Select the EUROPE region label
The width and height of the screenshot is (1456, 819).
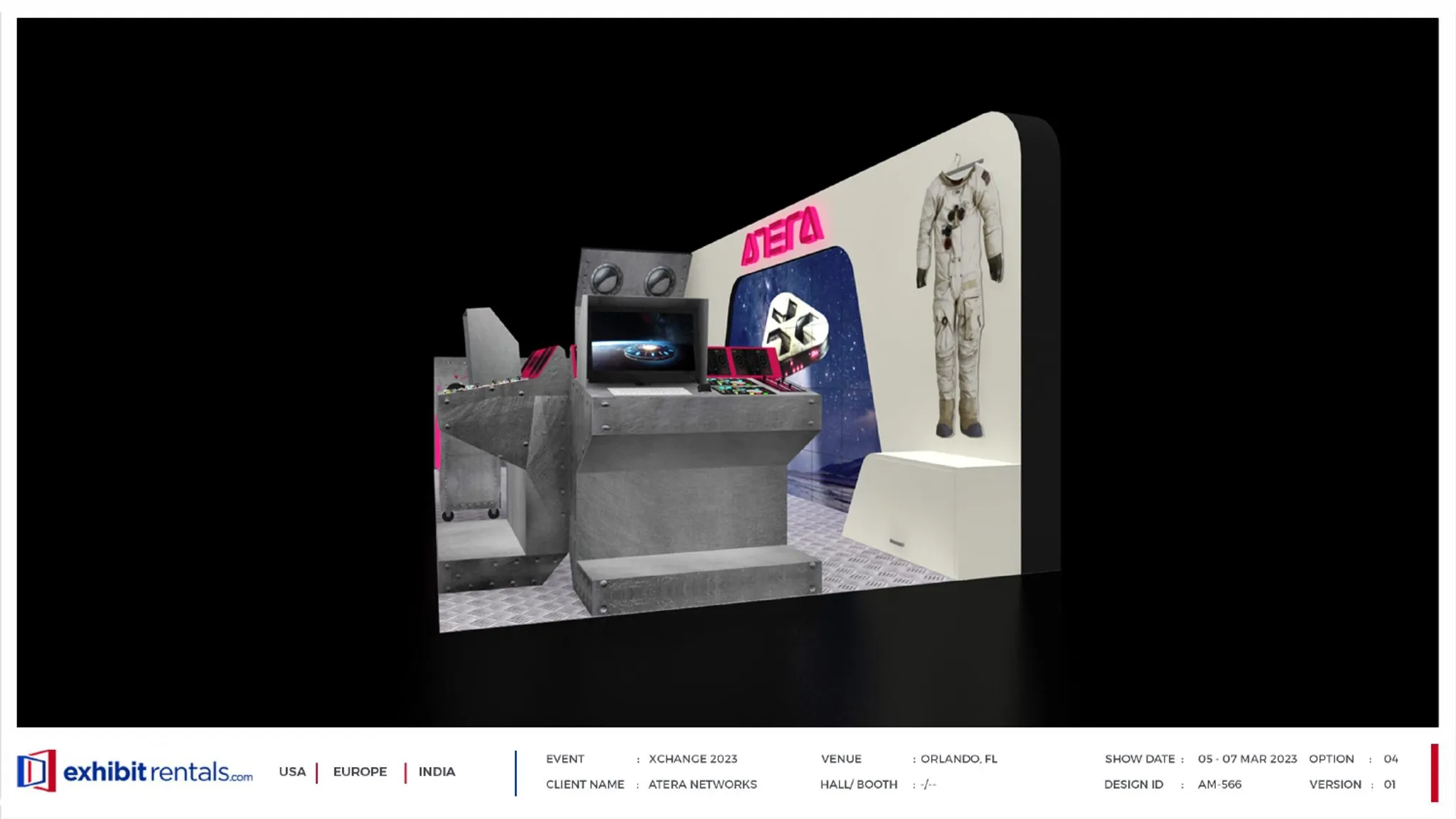pos(360,771)
